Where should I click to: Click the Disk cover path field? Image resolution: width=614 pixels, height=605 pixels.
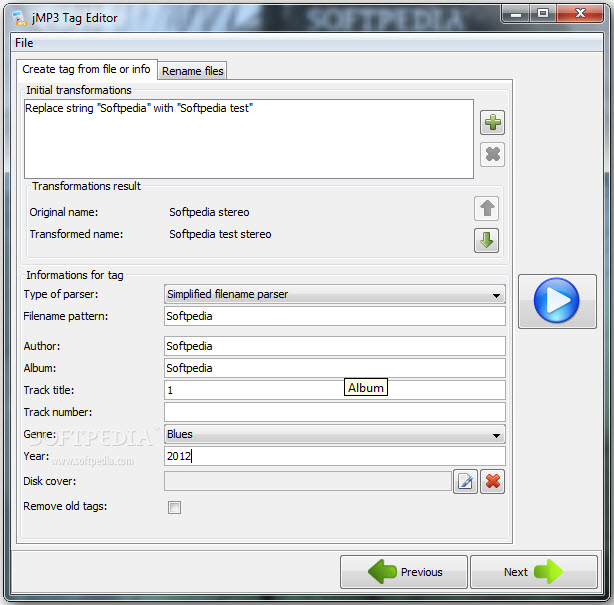coord(308,481)
